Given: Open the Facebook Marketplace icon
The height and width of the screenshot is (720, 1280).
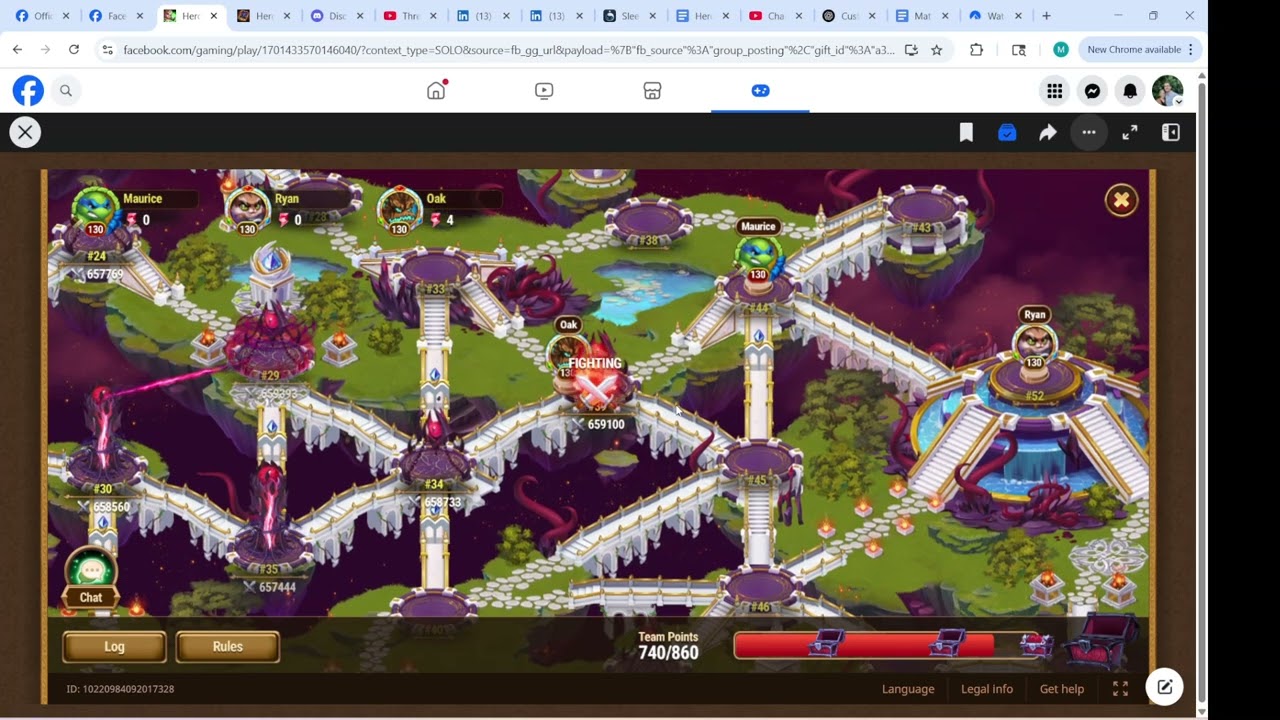Looking at the screenshot, I should tap(652, 91).
